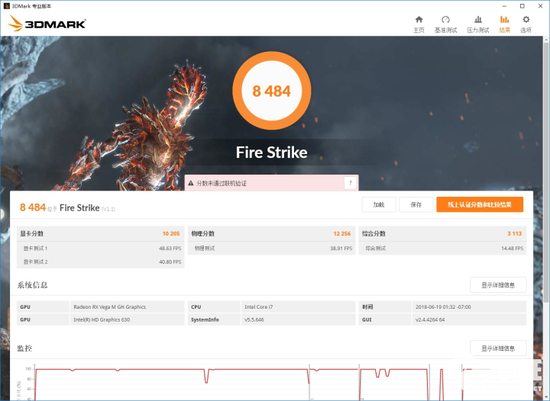550x401 pixels.
Task: Click Intel(R) HD Graphics 630 entry
Action: 102,320
